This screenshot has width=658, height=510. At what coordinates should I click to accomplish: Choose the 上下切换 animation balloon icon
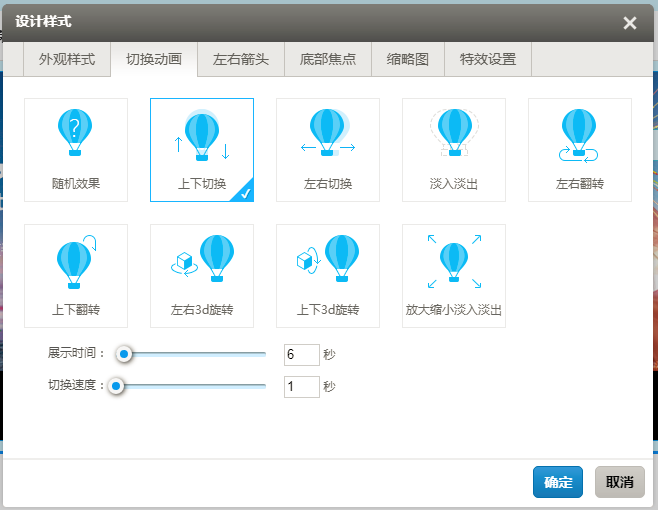click(x=202, y=136)
